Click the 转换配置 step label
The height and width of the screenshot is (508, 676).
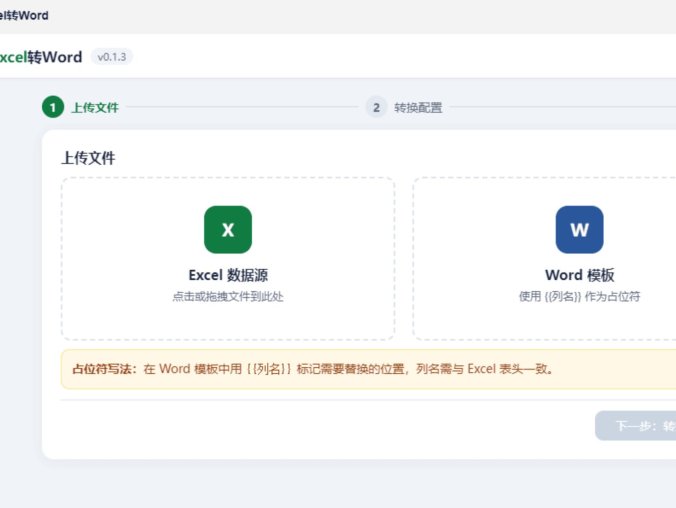tap(418, 108)
